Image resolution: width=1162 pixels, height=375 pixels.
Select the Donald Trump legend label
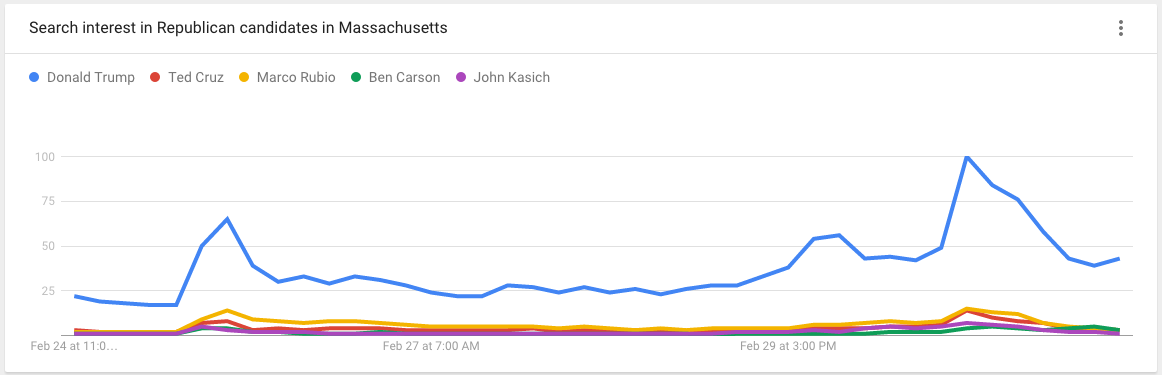(90, 77)
